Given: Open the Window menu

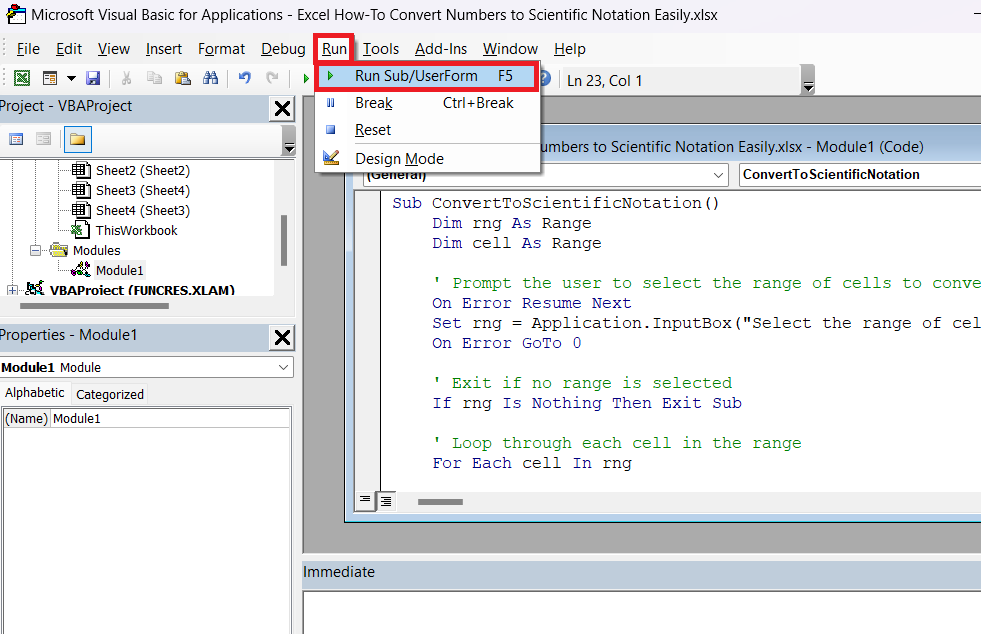Looking at the screenshot, I should [x=511, y=49].
